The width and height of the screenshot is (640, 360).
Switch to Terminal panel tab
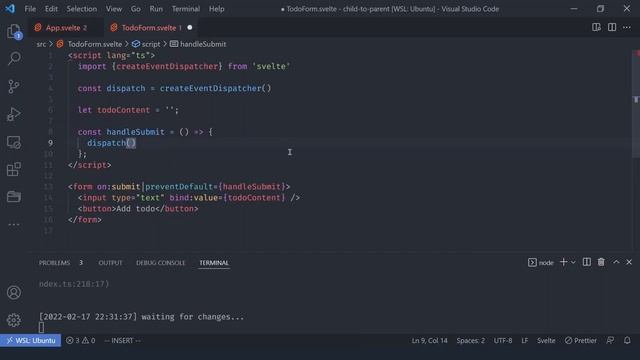click(x=214, y=263)
